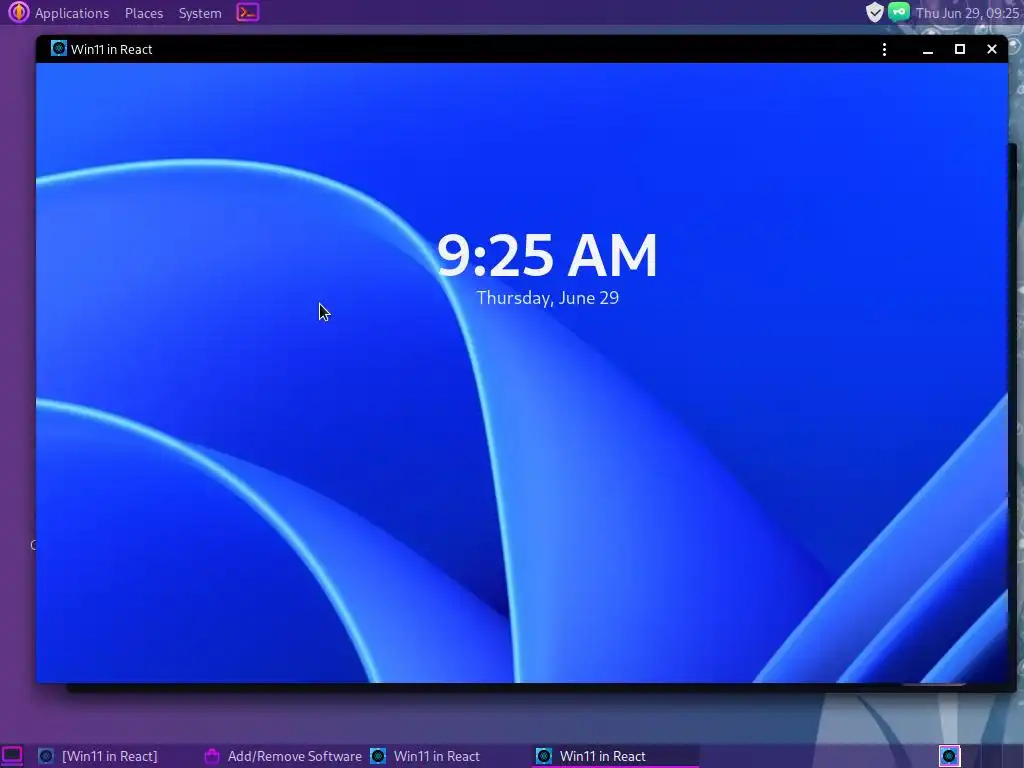Switch to Add/Remove Software taskbar entry
This screenshot has height=768, width=1024.
coord(283,756)
